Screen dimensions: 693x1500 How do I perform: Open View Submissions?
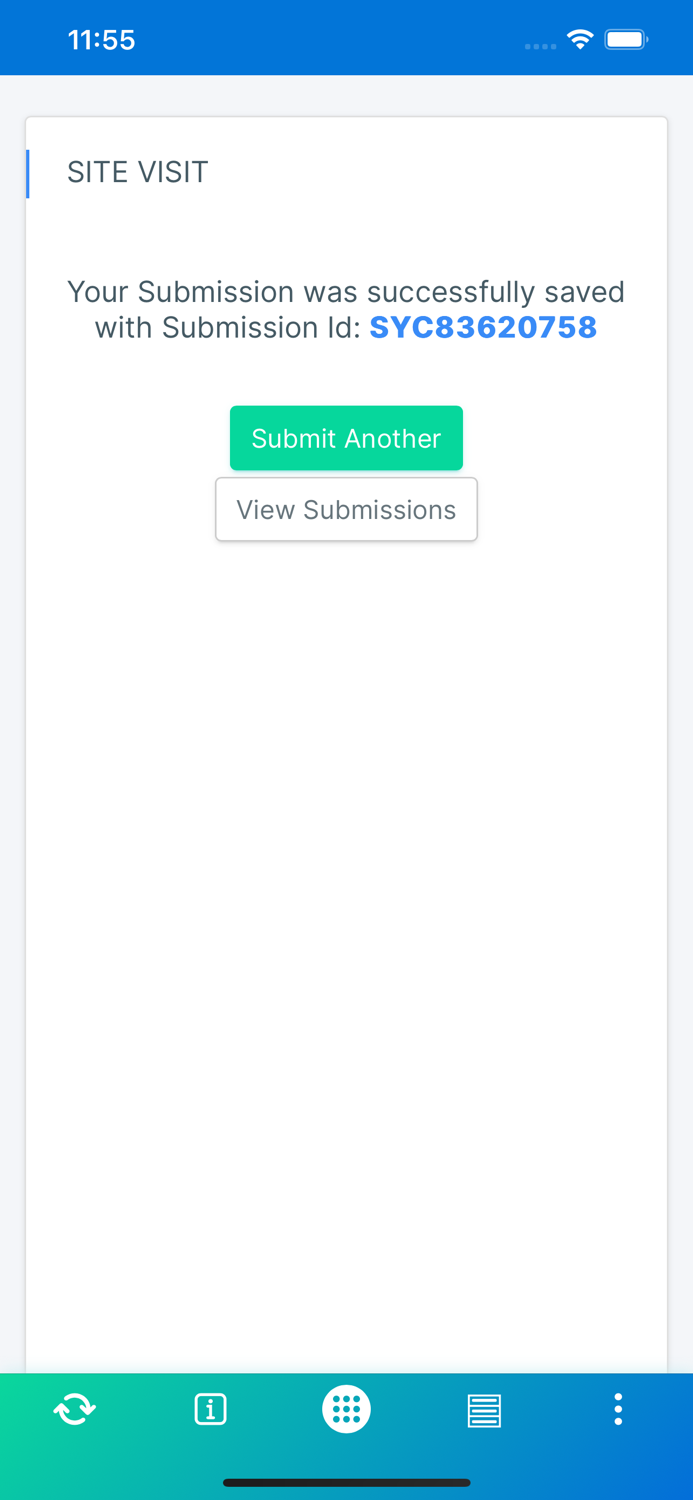coord(347,509)
